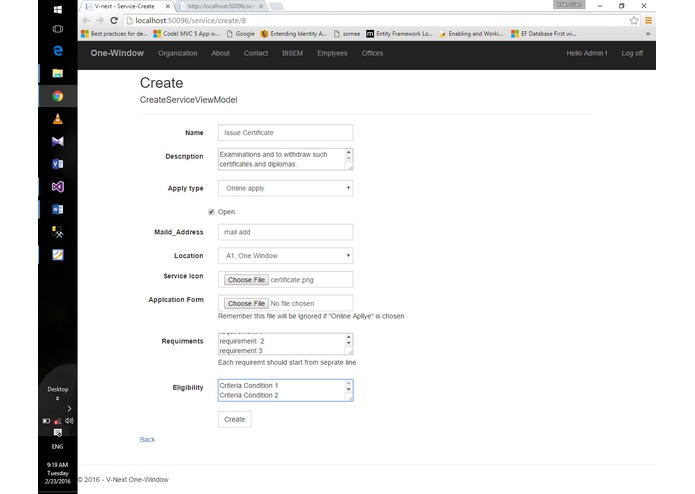Open the Emplyees nav item
The width and height of the screenshot is (695, 494).
[x=332, y=53]
